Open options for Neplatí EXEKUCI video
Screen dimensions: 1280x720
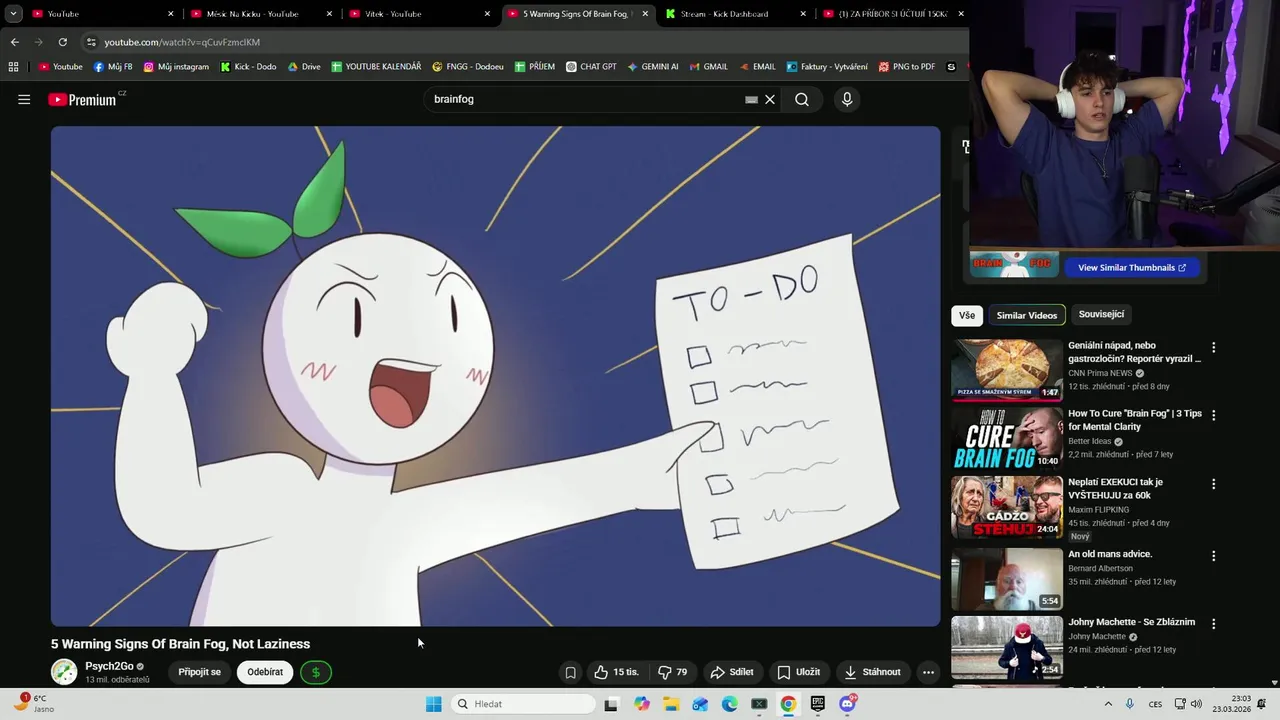1214,484
